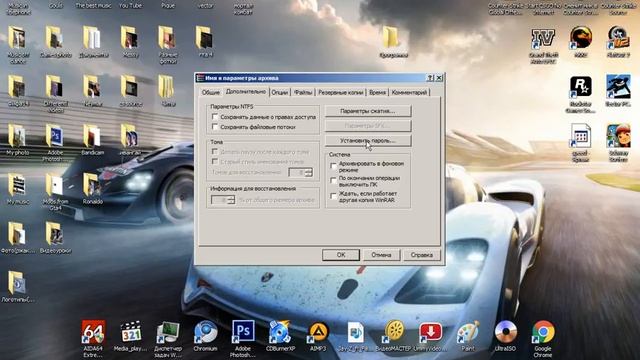Image resolution: width=640 pixels, height=360 pixels.
Task: Open the calendar-style document shortcut icon
Action: click(580, 137)
